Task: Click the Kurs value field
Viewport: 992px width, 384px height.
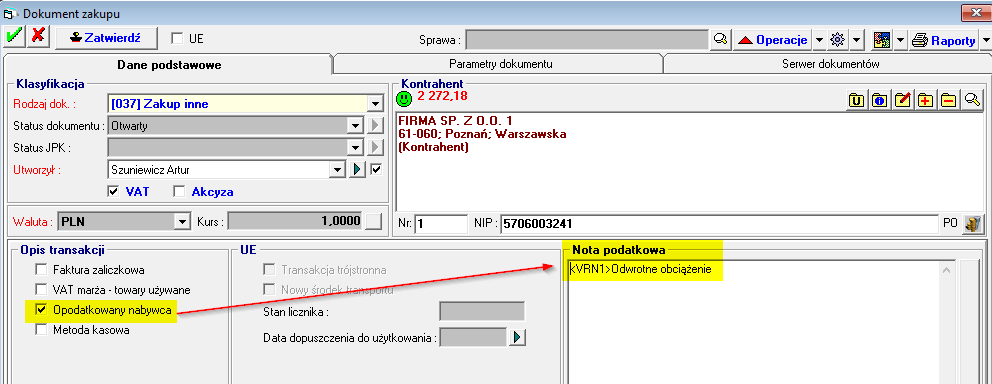Action: (295, 221)
